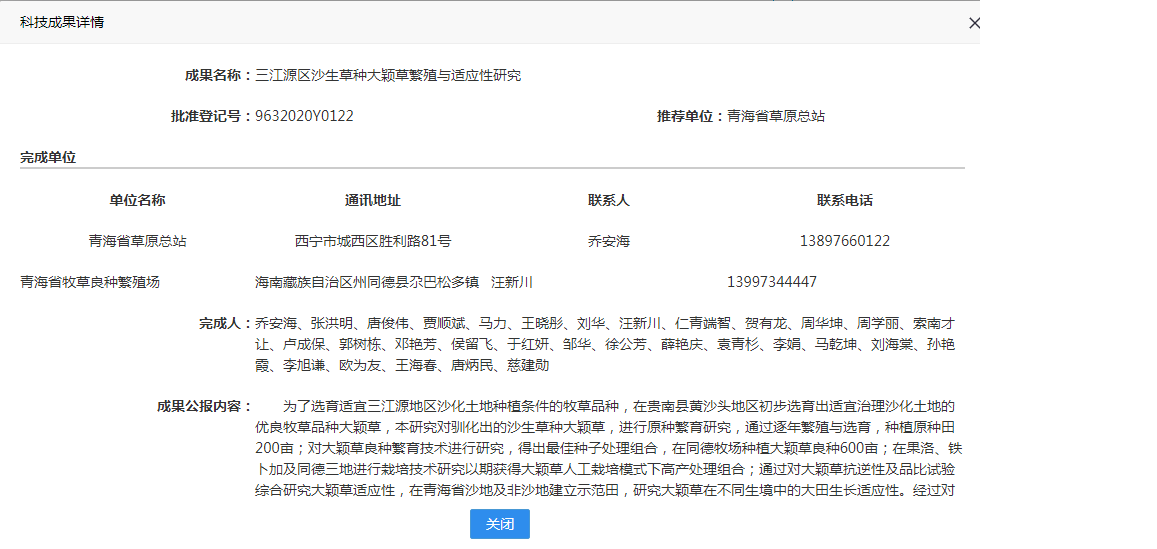Click phone number 13897660122
1157x549 pixels.
click(845, 241)
